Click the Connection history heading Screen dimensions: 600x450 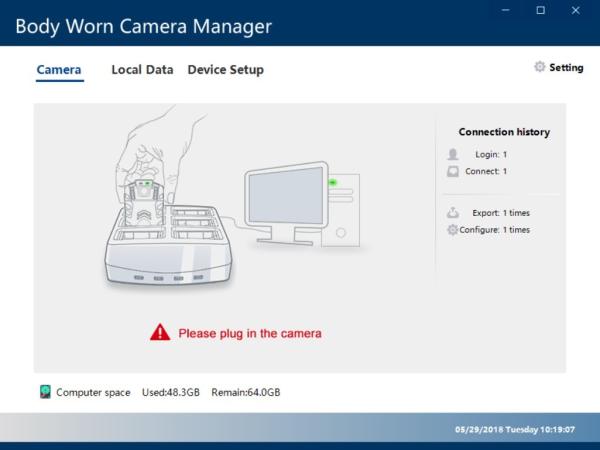click(504, 132)
